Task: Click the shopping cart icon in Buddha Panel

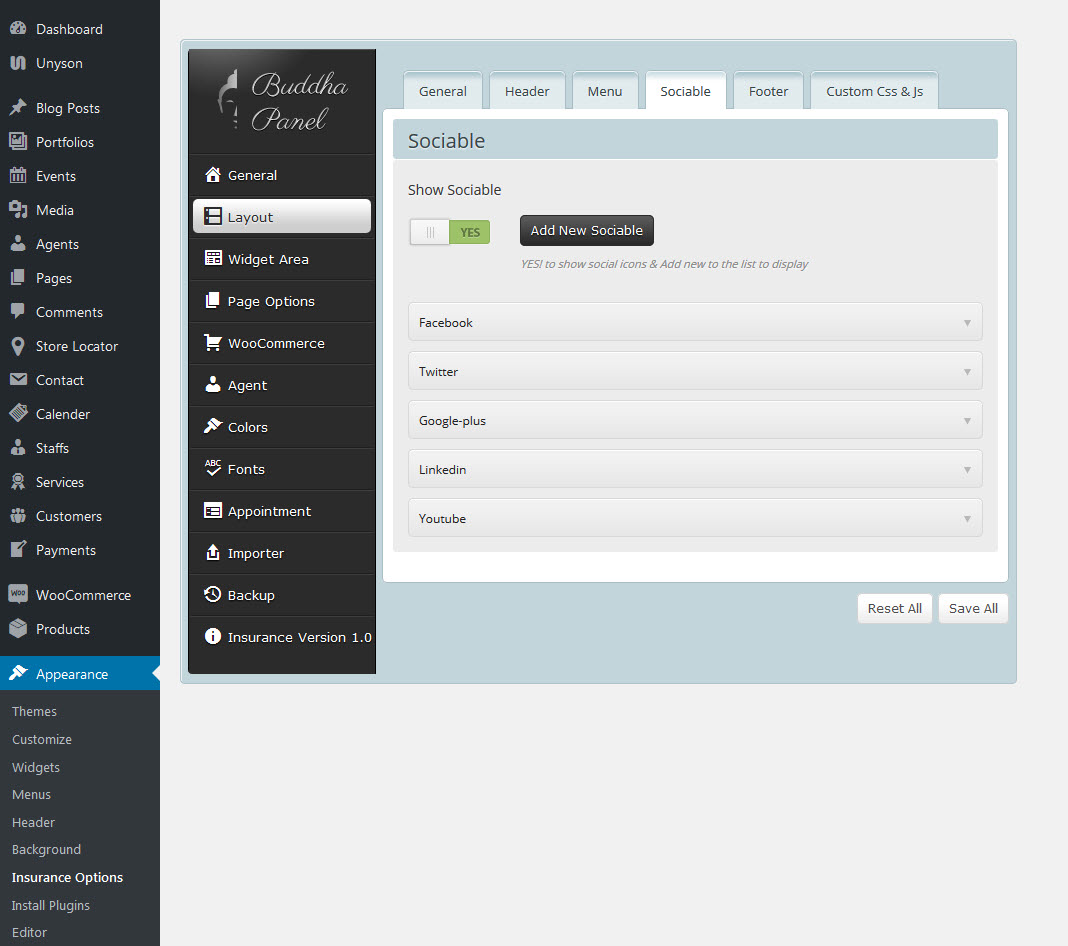Action: click(213, 343)
